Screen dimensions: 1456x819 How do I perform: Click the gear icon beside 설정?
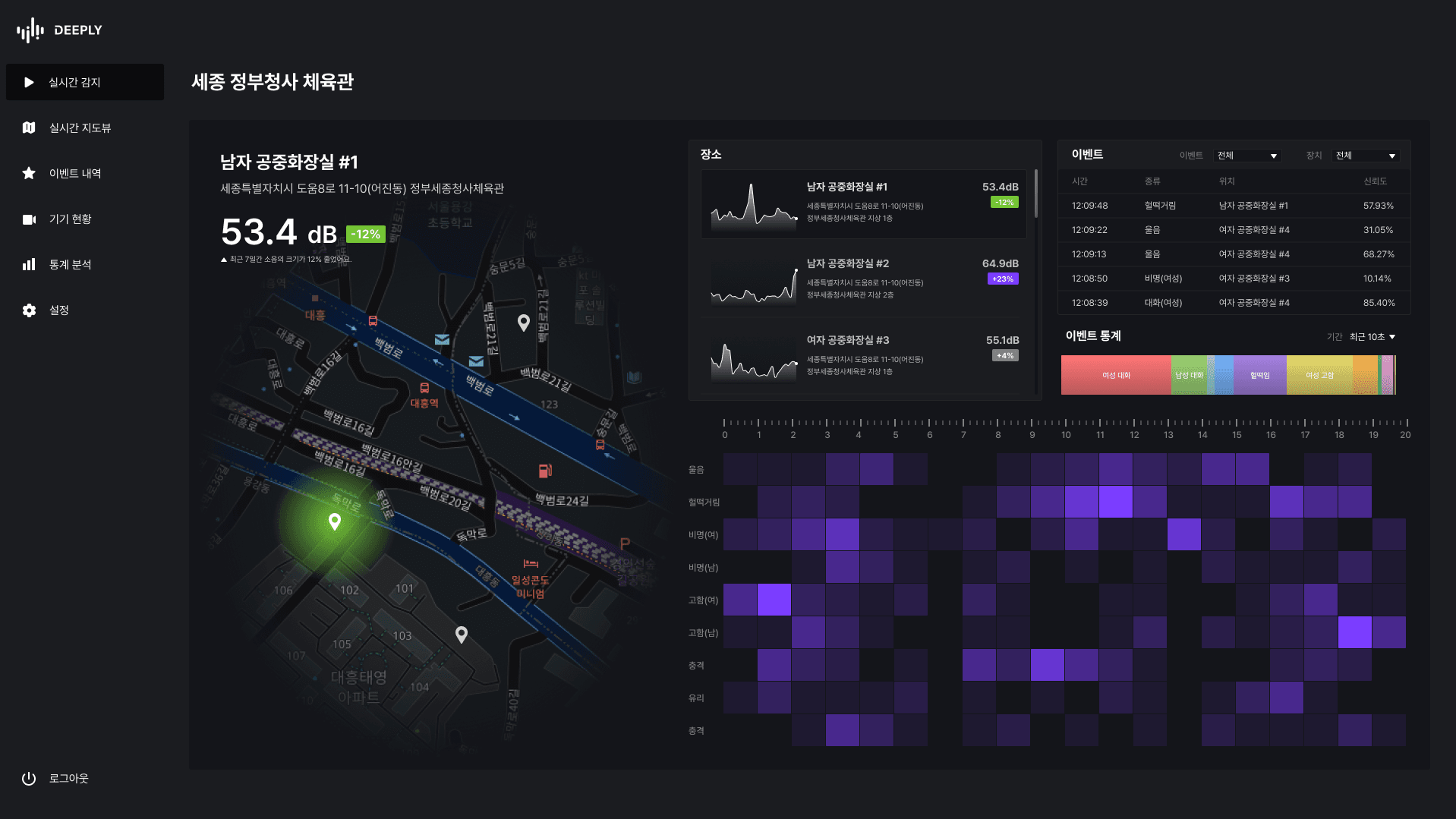tap(29, 310)
